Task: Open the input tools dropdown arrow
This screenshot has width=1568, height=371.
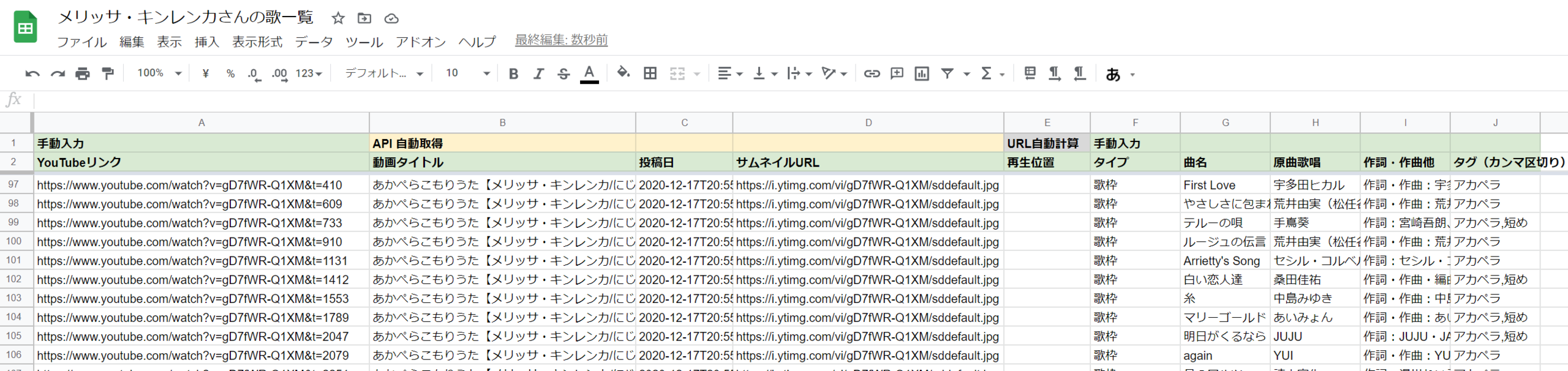Action: pos(1133,75)
